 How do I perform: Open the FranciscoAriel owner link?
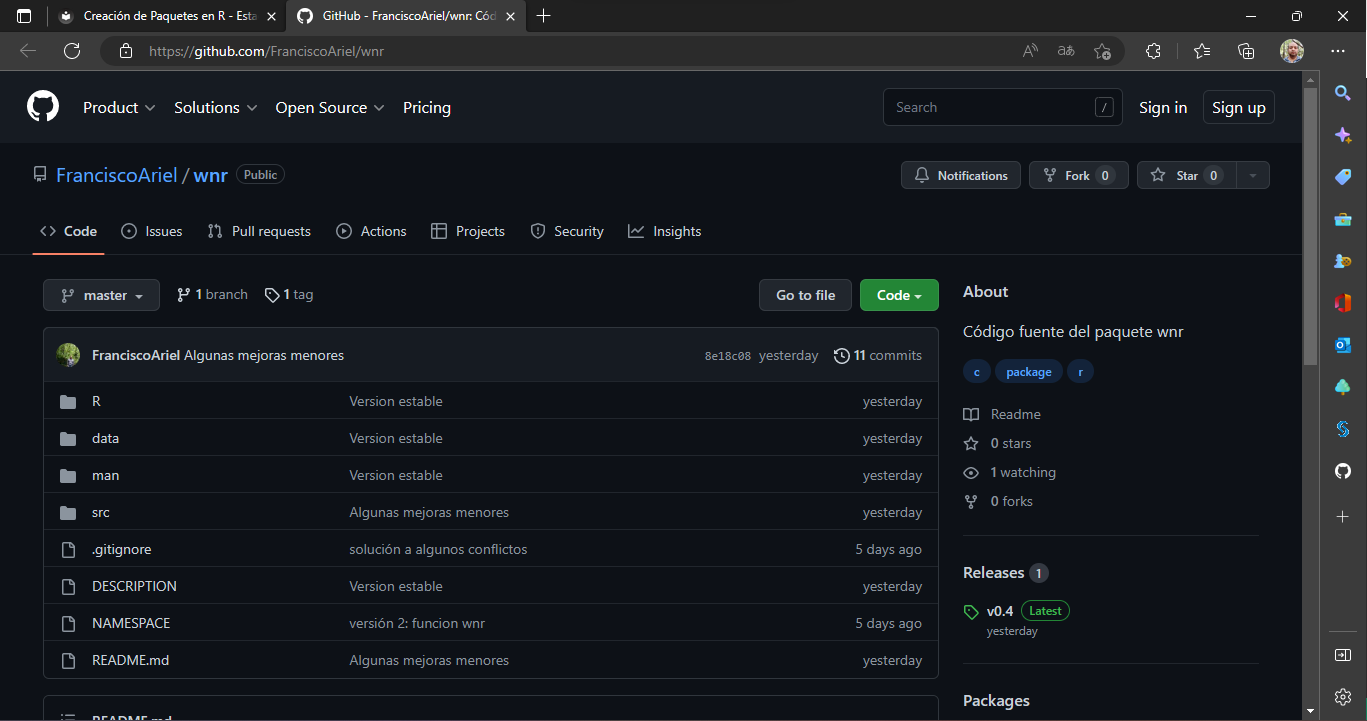pos(117,175)
